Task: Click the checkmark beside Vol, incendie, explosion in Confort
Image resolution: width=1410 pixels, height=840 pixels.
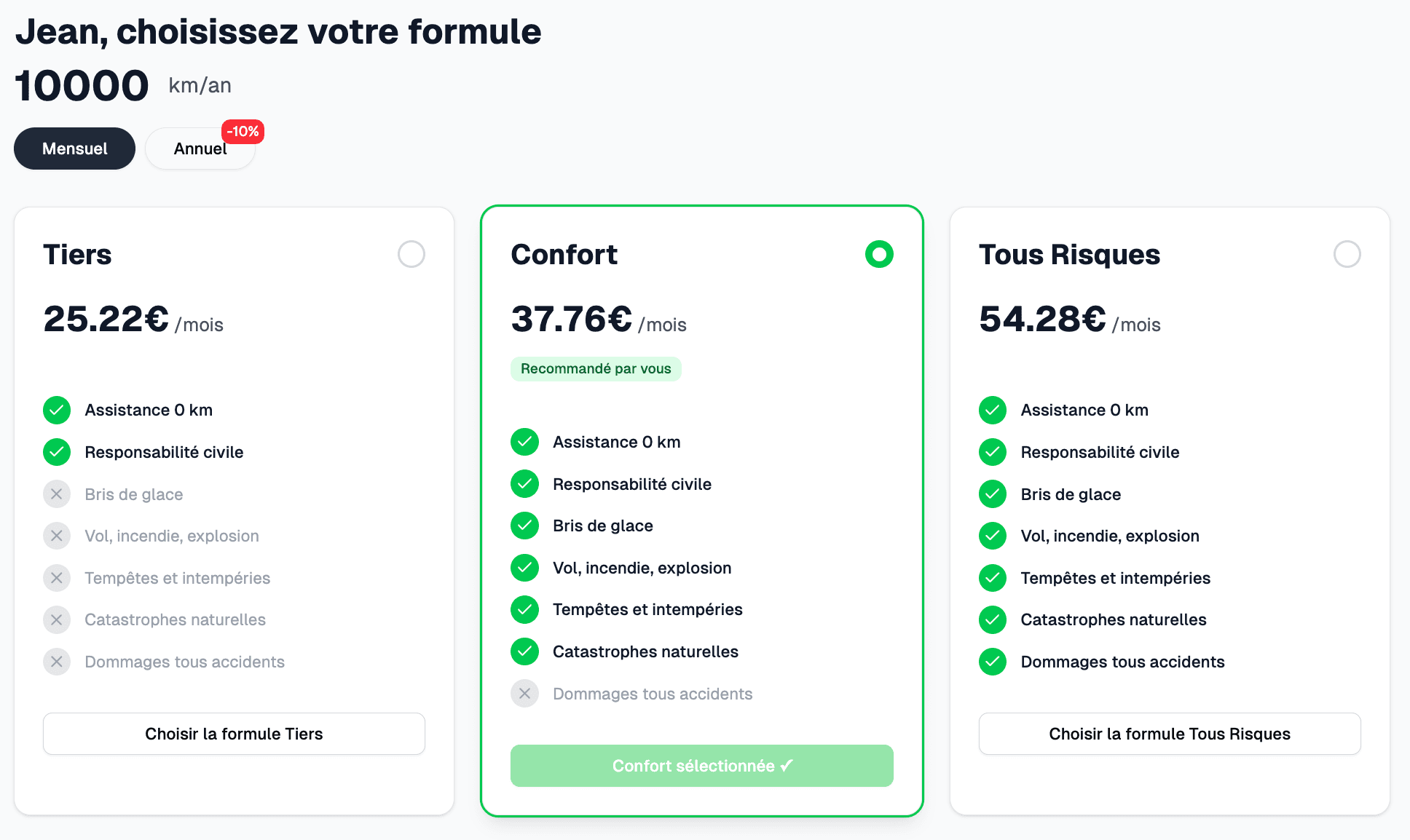Action: [524, 568]
